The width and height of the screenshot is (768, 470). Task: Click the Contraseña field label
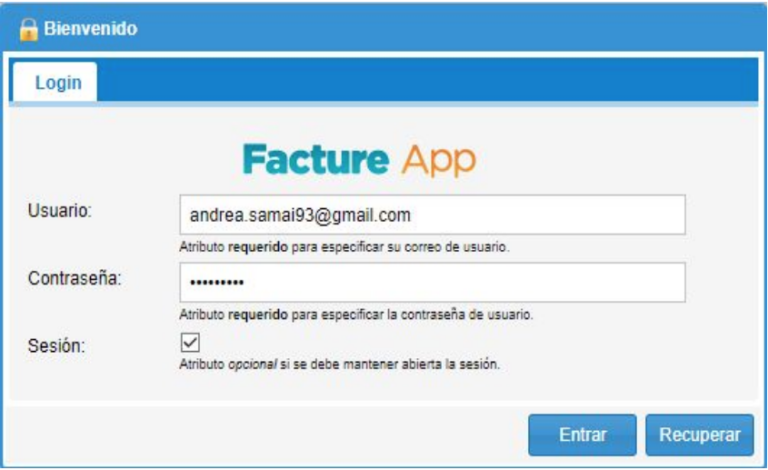(75, 278)
